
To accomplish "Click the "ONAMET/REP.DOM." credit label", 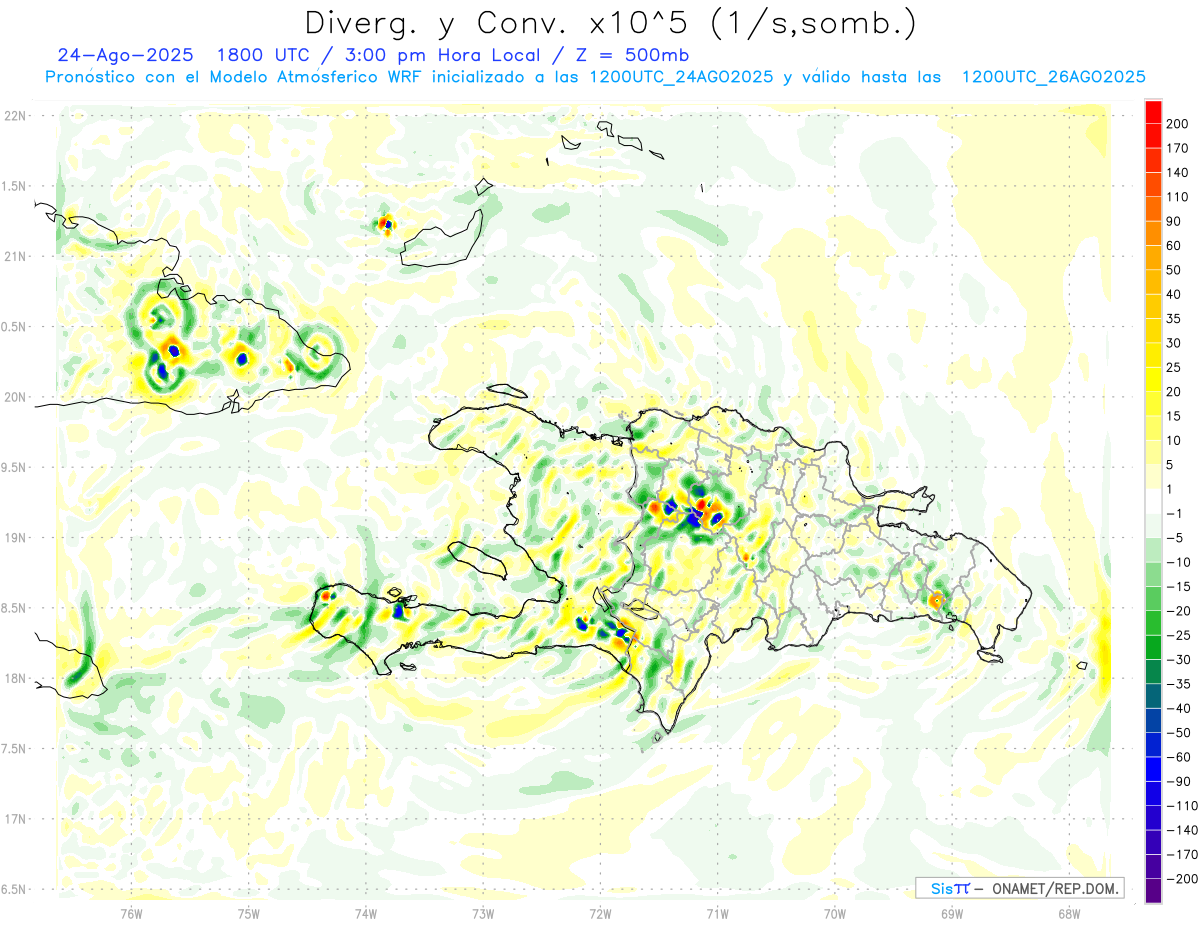I will pyautogui.click(x=1054, y=888).
